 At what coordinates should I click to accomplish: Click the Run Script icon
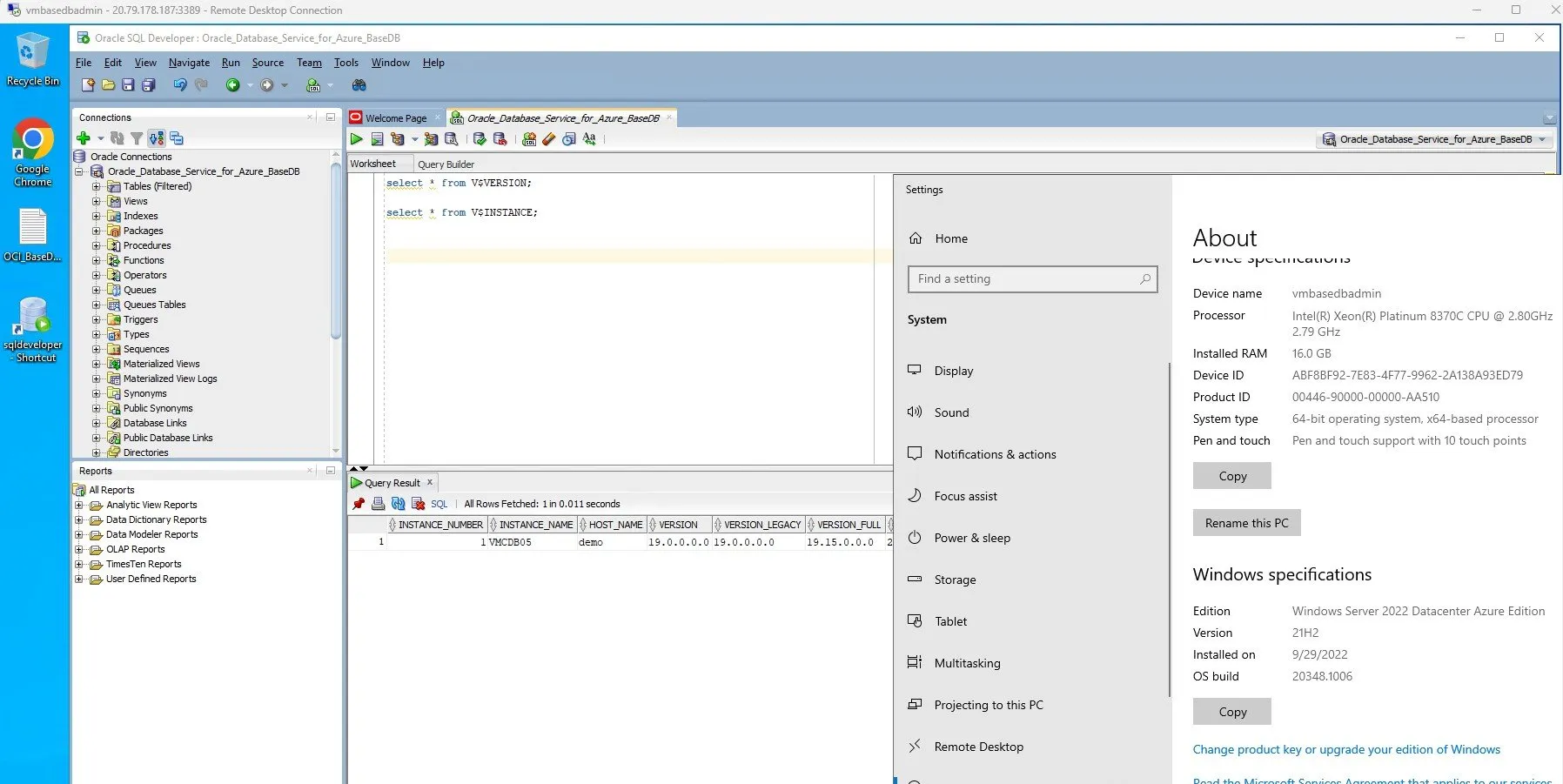point(377,139)
